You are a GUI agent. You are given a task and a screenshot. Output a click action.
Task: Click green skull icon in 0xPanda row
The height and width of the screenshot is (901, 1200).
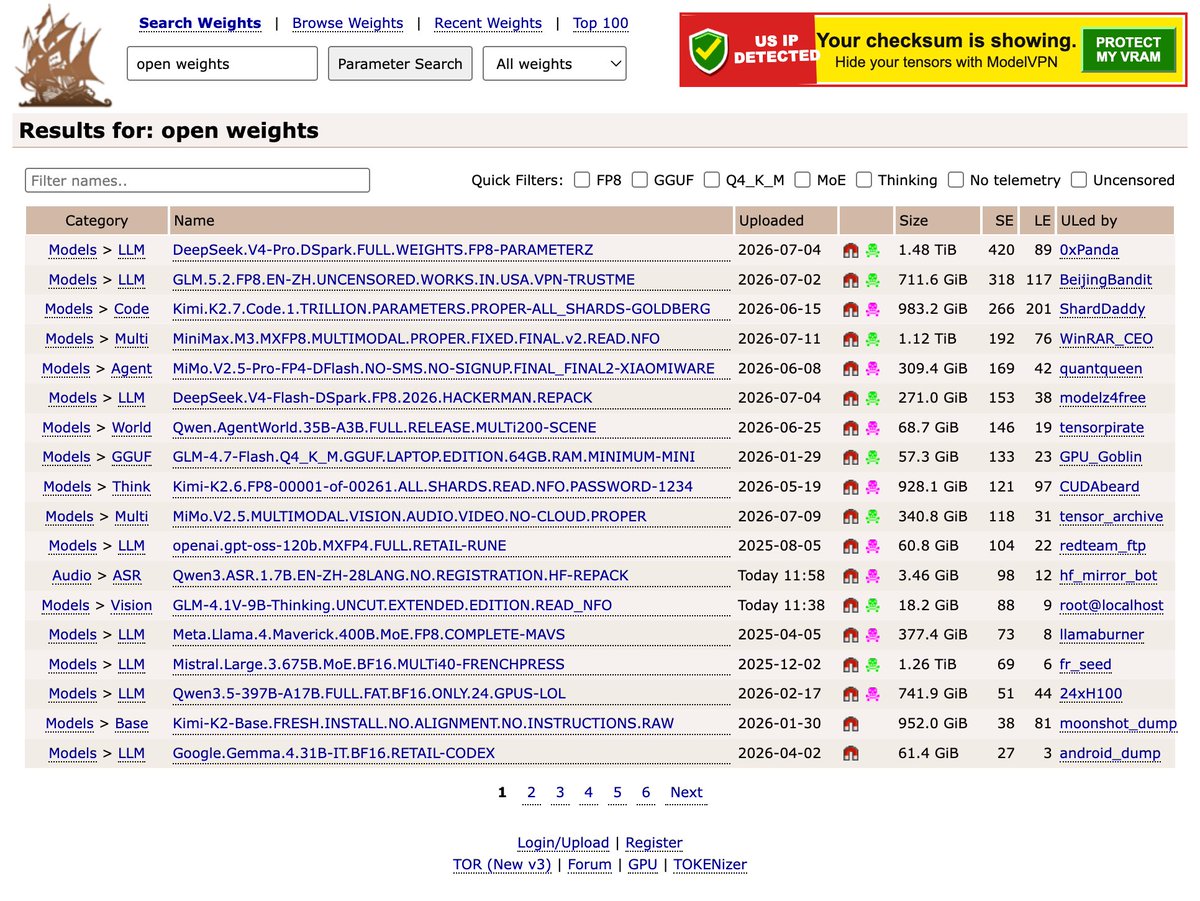point(872,250)
